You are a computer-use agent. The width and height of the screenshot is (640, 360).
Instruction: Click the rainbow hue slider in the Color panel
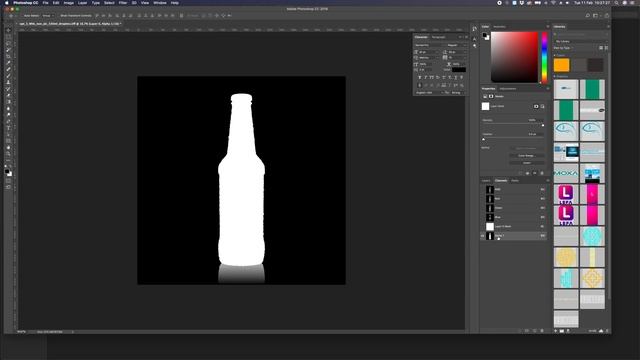pyautogui.click(x=544, y=58)
